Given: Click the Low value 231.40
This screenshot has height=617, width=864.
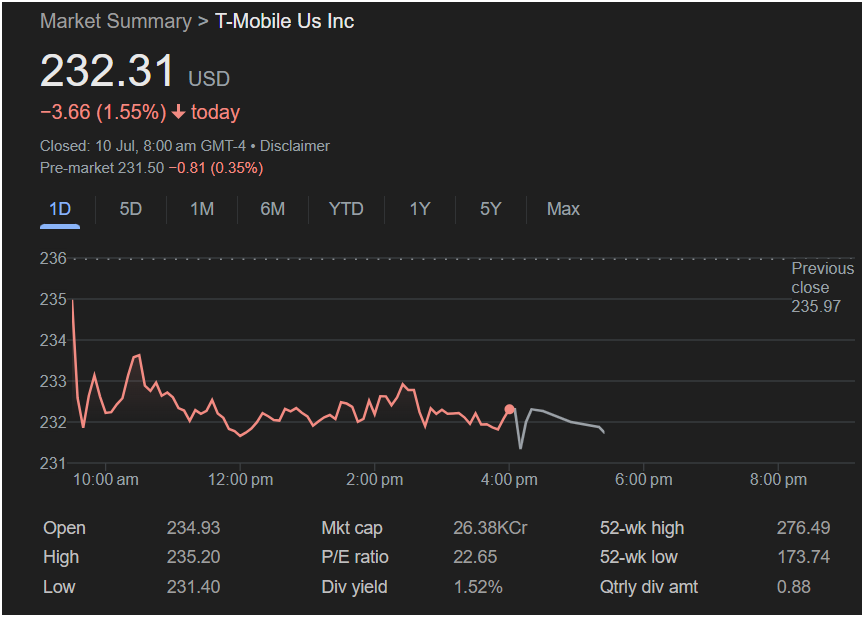Looking at the screenshot, I should pyautogui.click(x=193, y=587).
